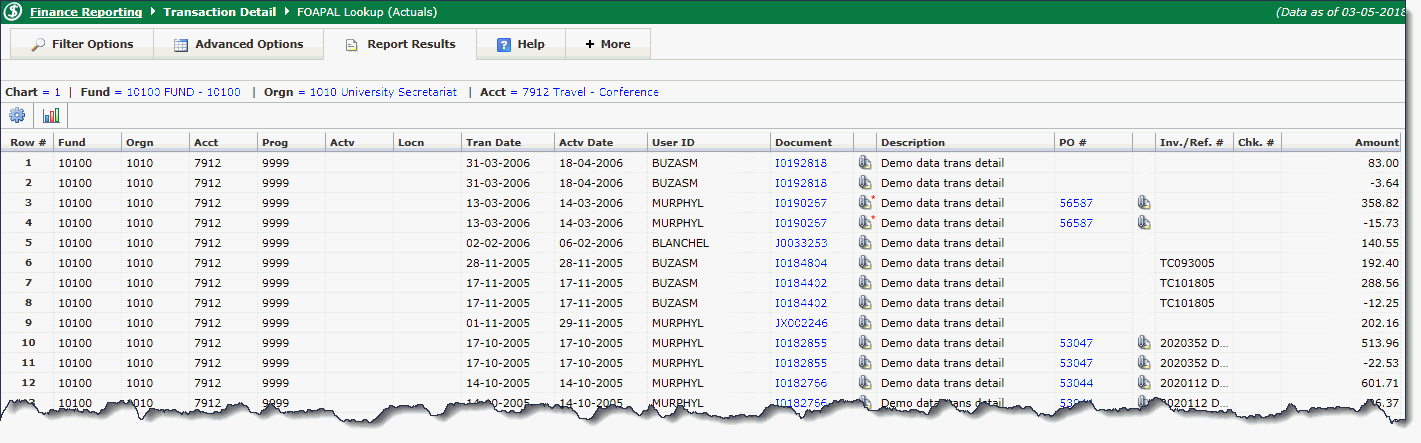Open the Filter Options tab
Image resolution: width=1421 pixels, height=443 pixels.
pos(81,44)
